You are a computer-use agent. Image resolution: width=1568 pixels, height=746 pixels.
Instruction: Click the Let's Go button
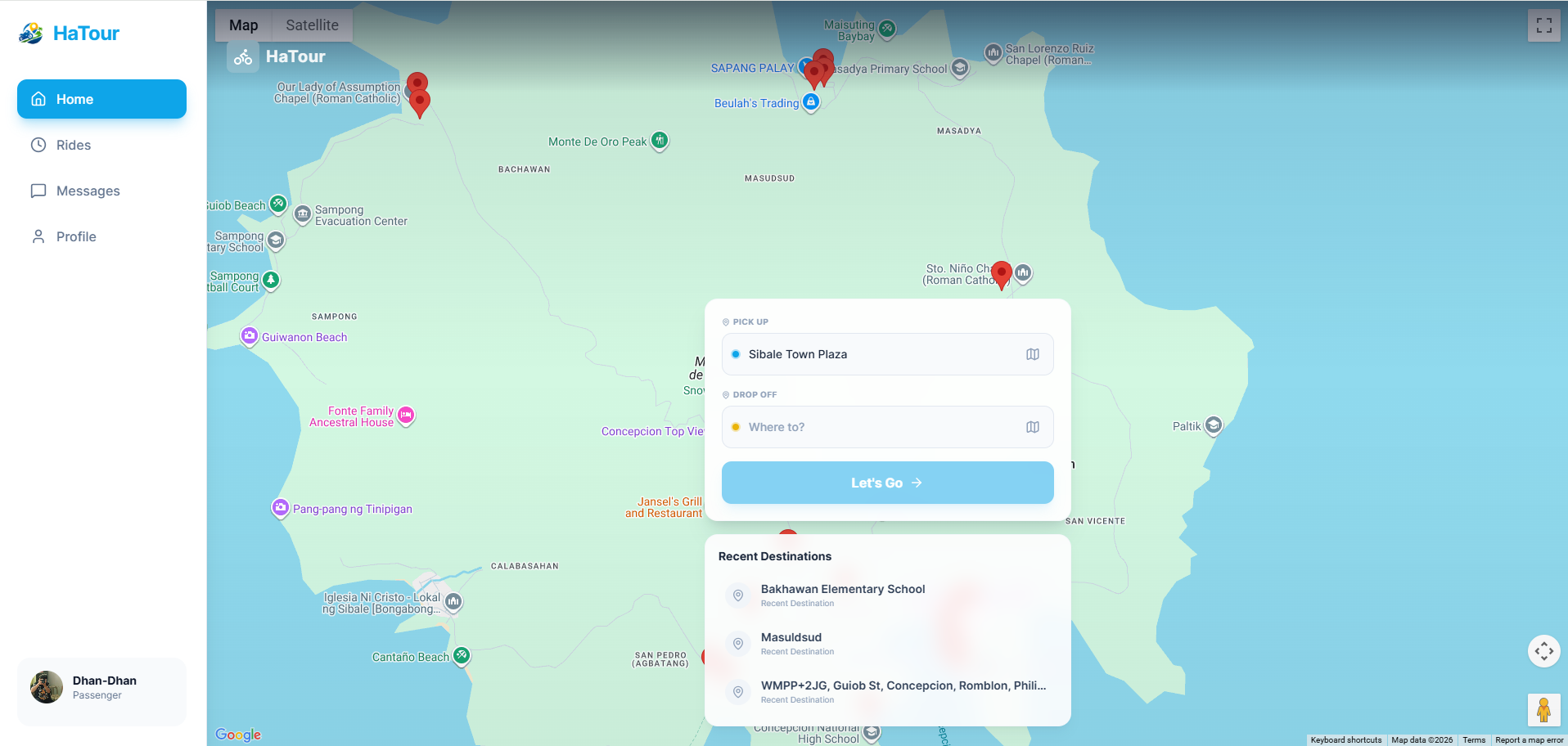pyautogui.click(x=887, y=483)
